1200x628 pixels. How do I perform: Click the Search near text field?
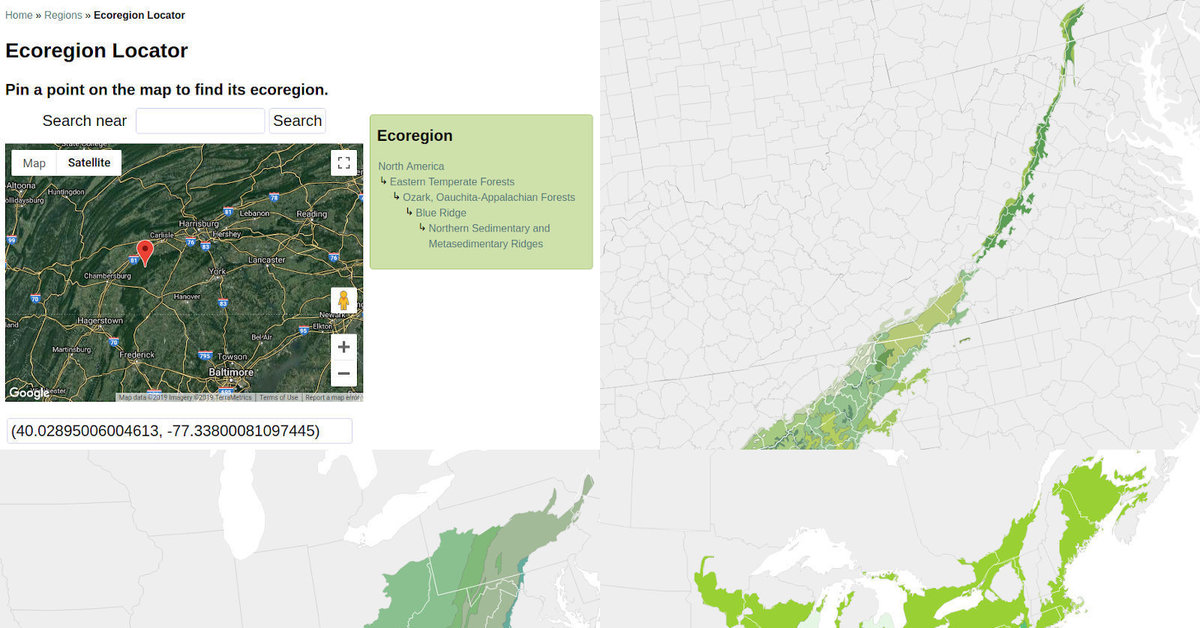pyautogui.click(x=200, y=120)
